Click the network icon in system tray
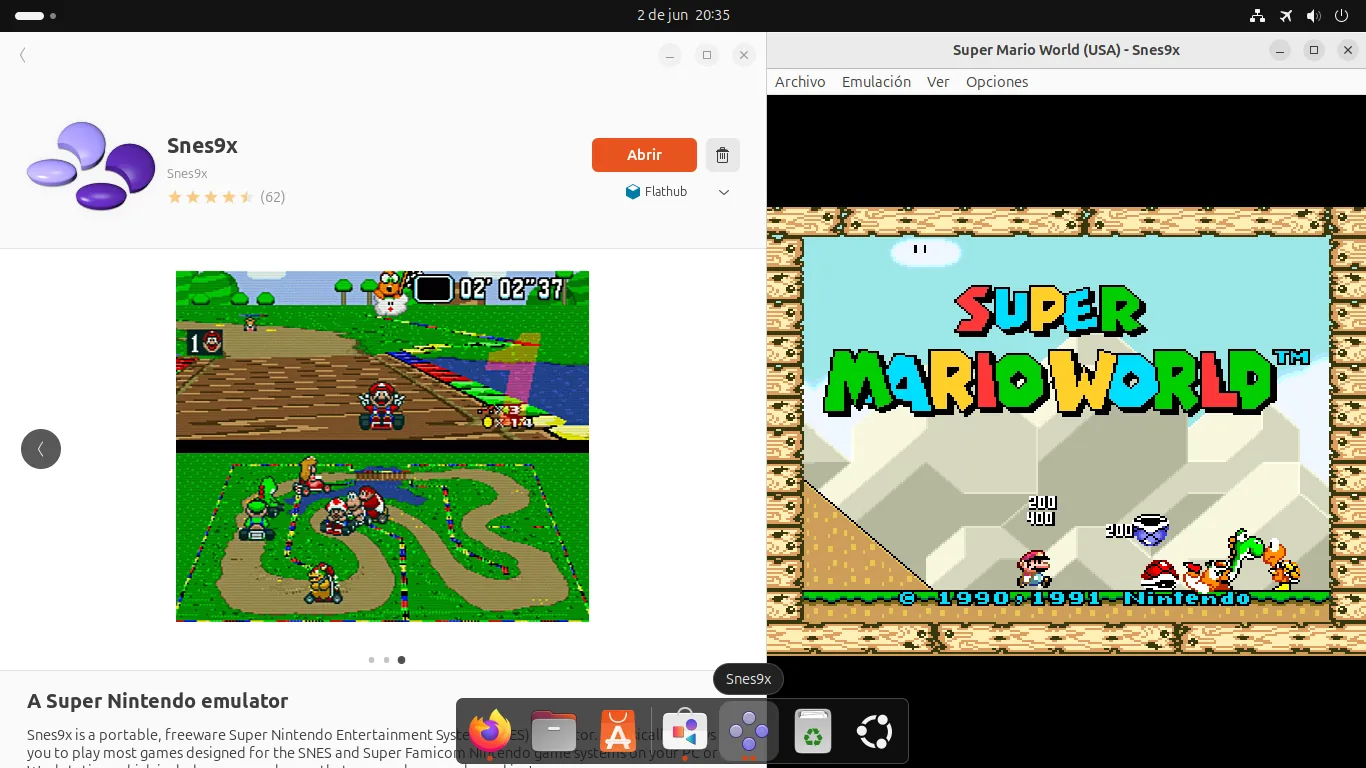Screen dimensions: 1366x768 (1258, 15)
